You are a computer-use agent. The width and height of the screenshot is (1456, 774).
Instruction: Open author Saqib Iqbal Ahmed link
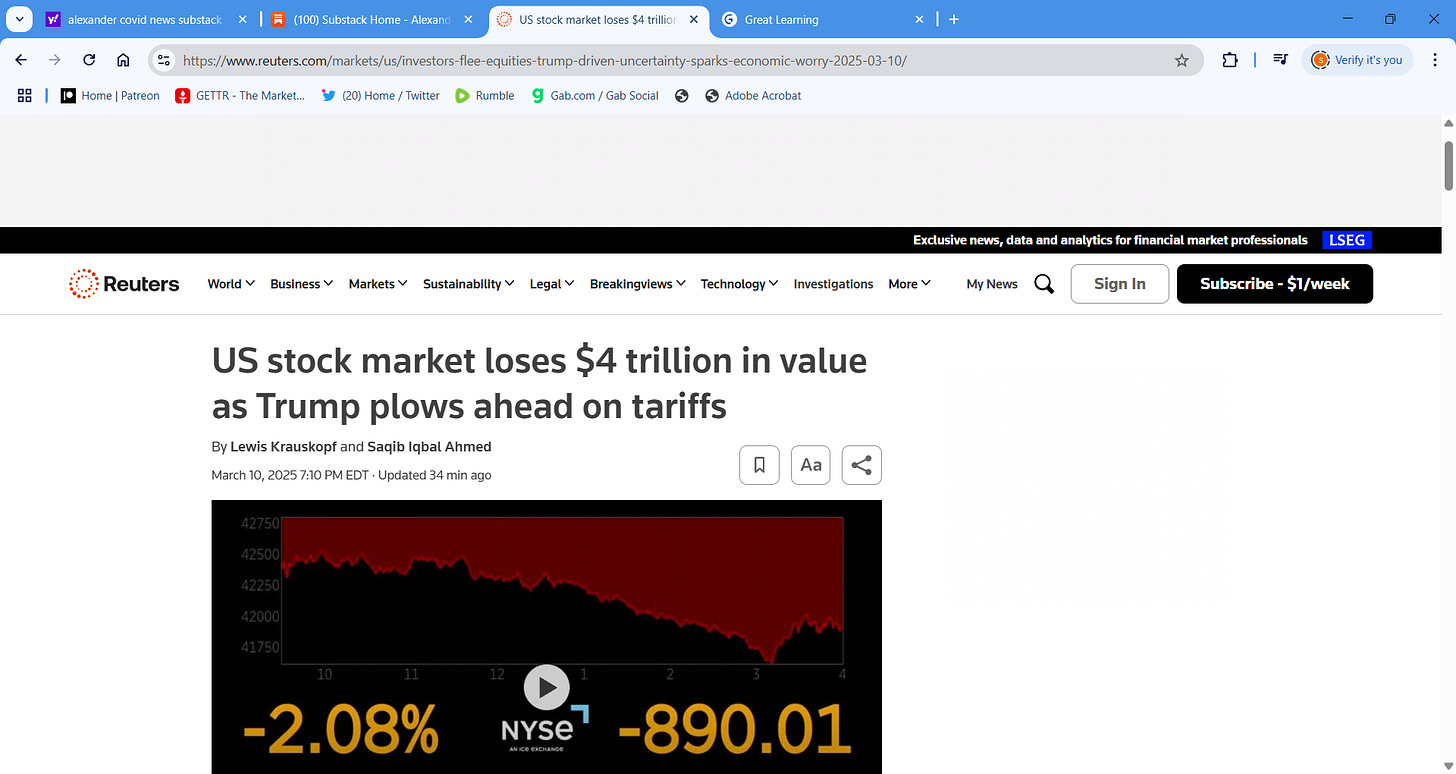[x=429, y=447]
